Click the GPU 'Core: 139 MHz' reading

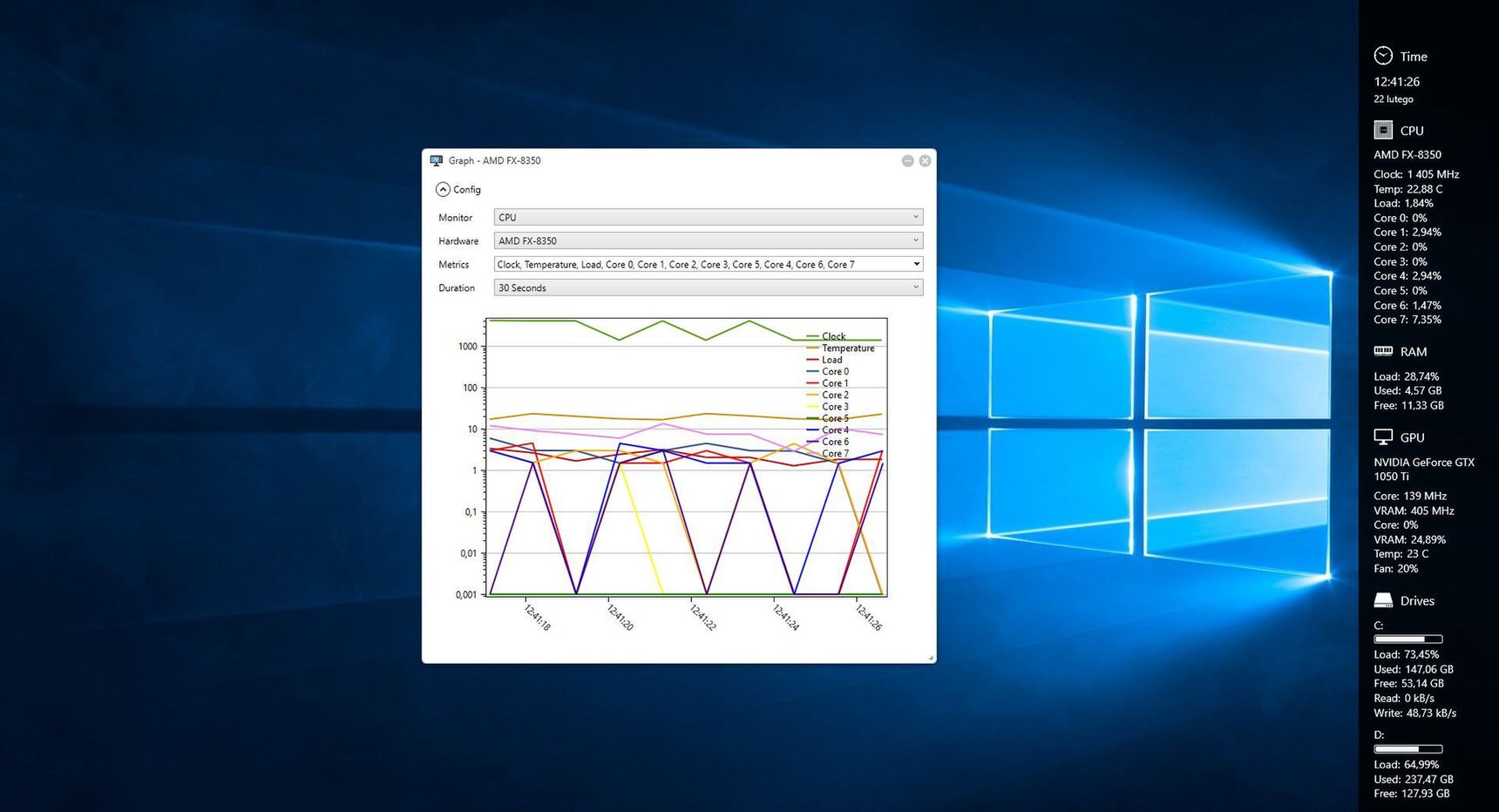(1410, 496)
